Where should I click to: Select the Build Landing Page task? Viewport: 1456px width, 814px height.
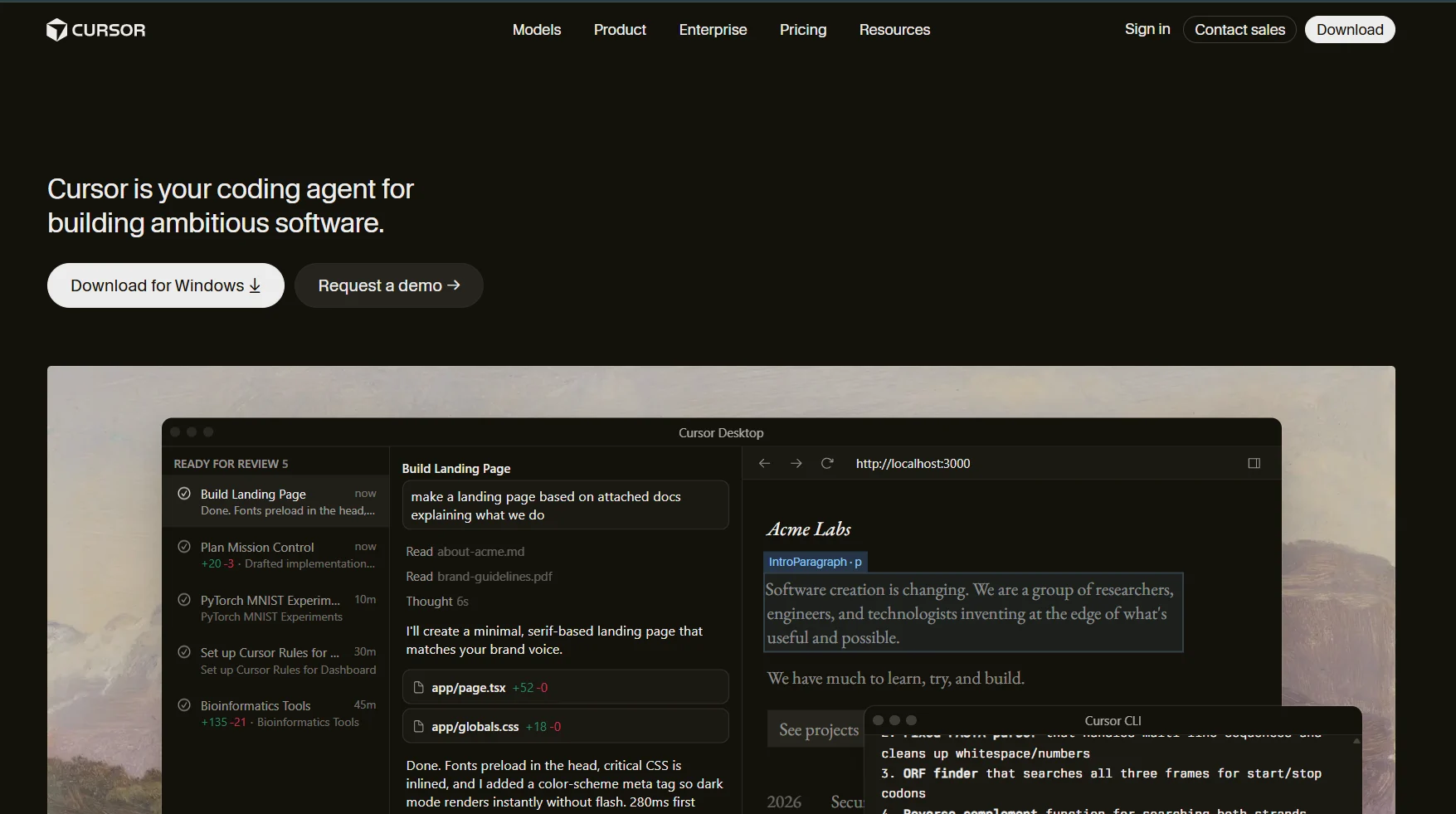(275, 502)
